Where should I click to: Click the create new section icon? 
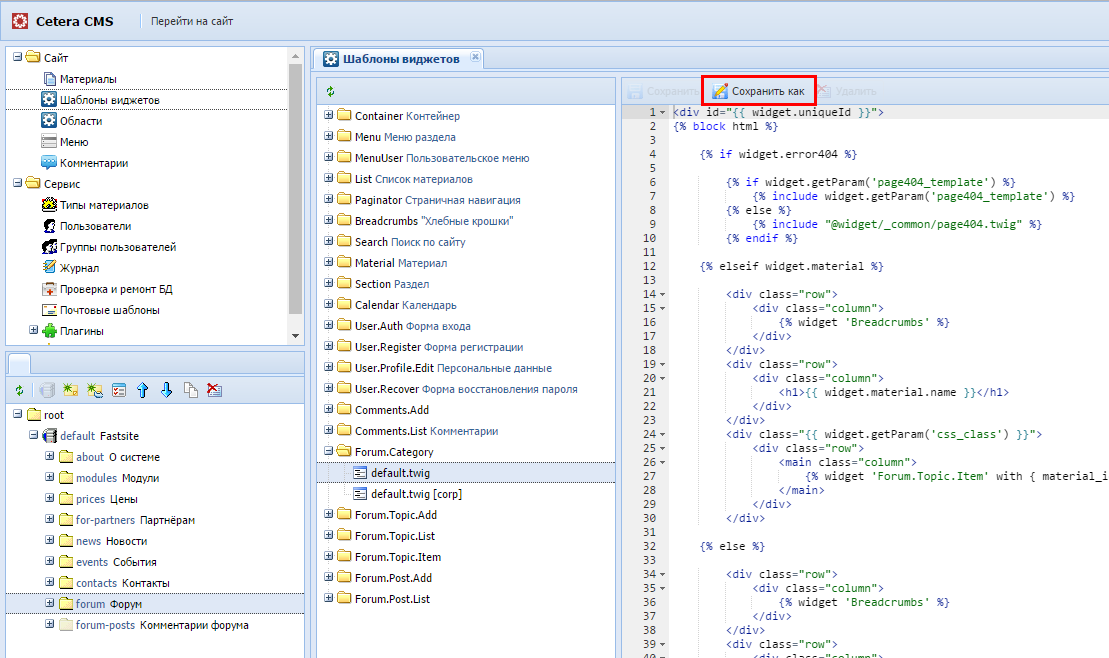pos(70,390)
